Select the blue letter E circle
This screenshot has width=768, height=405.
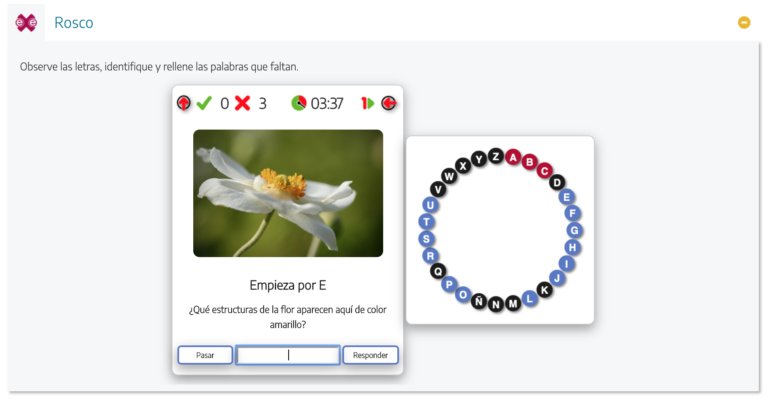[567, 197]
